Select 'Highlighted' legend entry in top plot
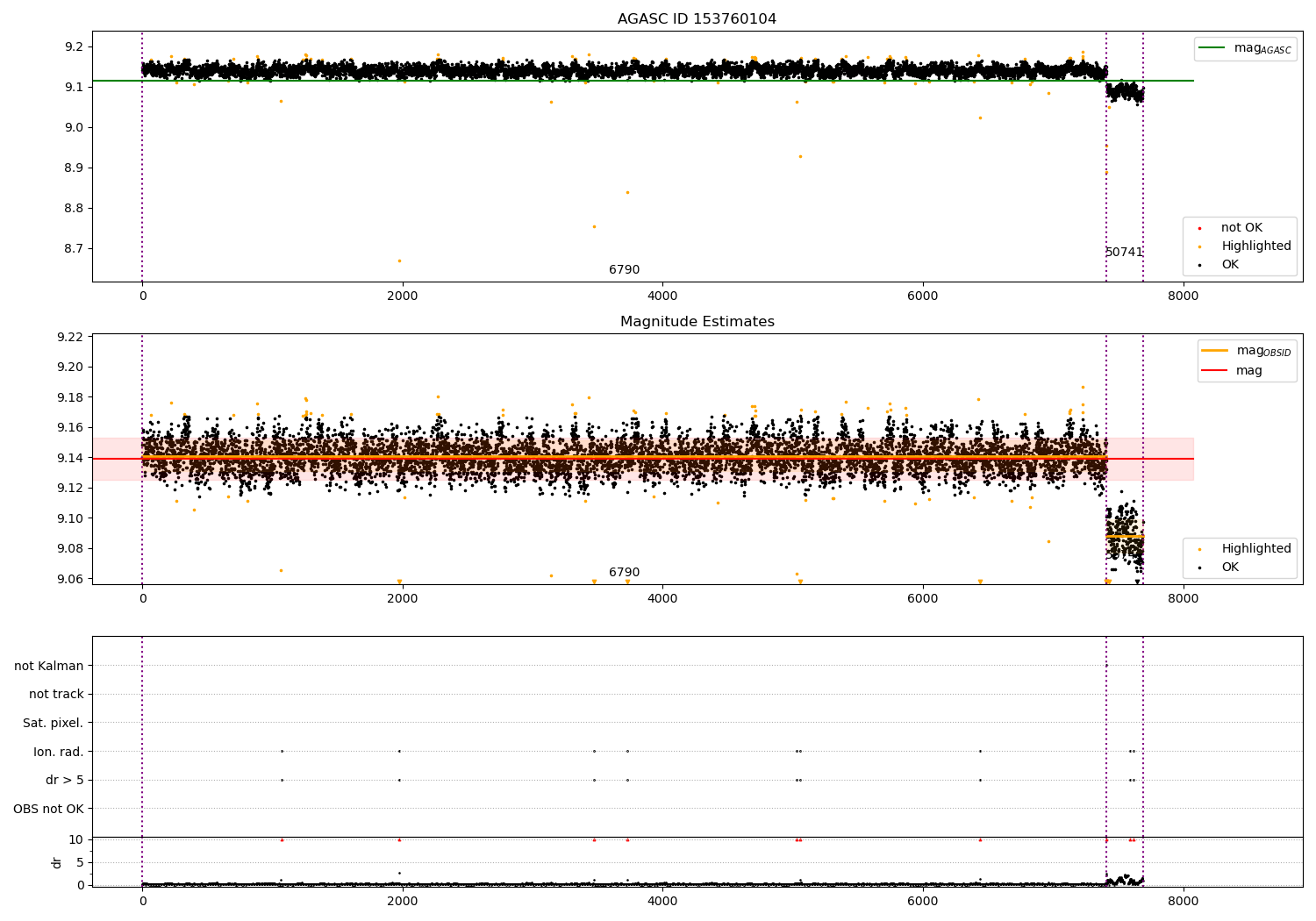Screen dimensions: 1316x921 pos(1255,246)
